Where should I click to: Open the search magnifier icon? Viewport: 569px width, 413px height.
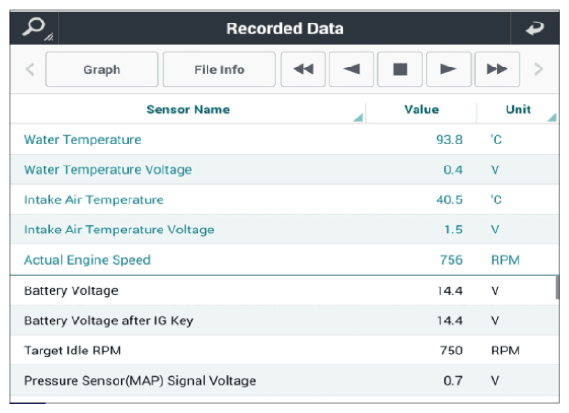coord(35,28)
